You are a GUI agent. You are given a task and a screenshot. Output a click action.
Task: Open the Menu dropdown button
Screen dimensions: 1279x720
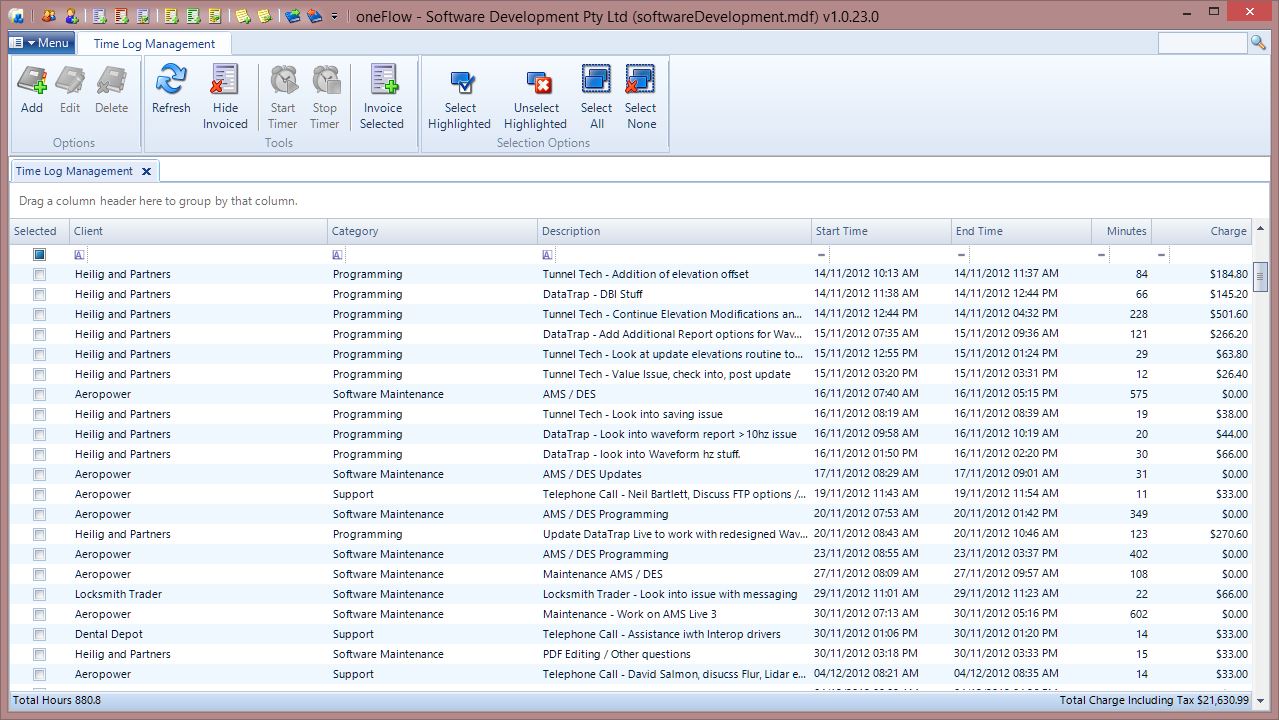click(41, 43)
